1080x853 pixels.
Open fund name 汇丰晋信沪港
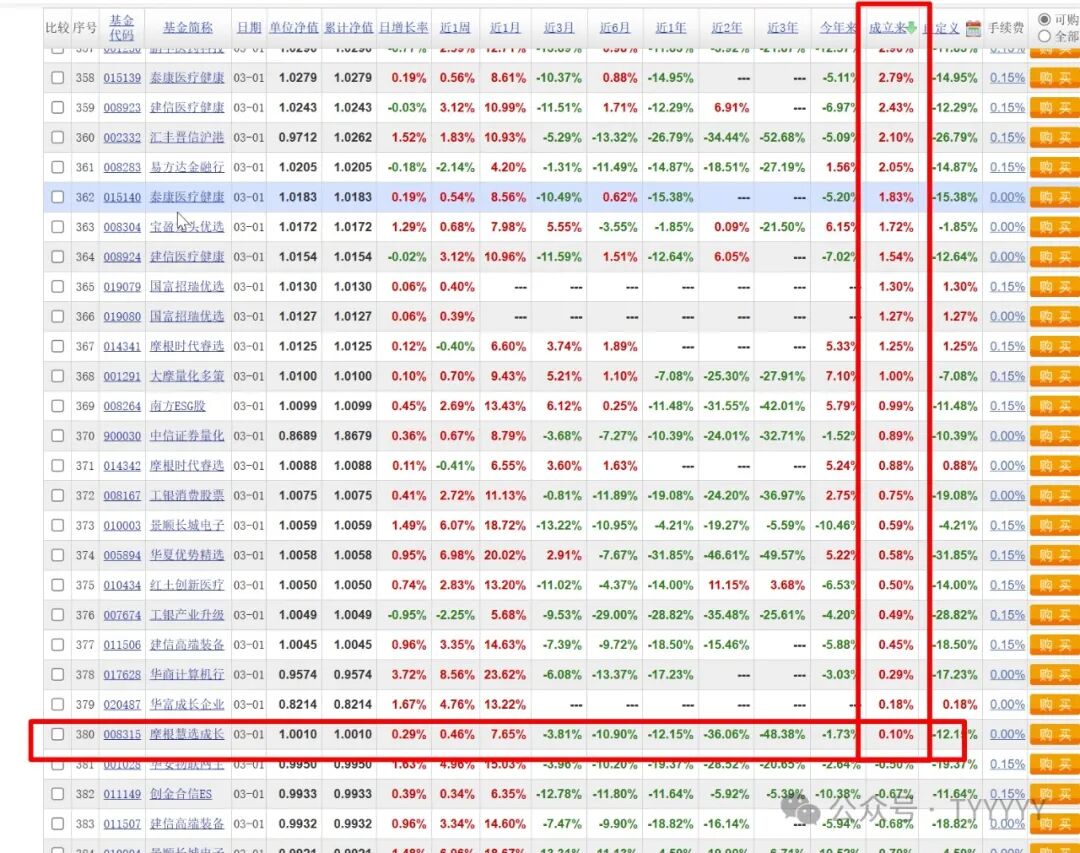coord(187,137)
